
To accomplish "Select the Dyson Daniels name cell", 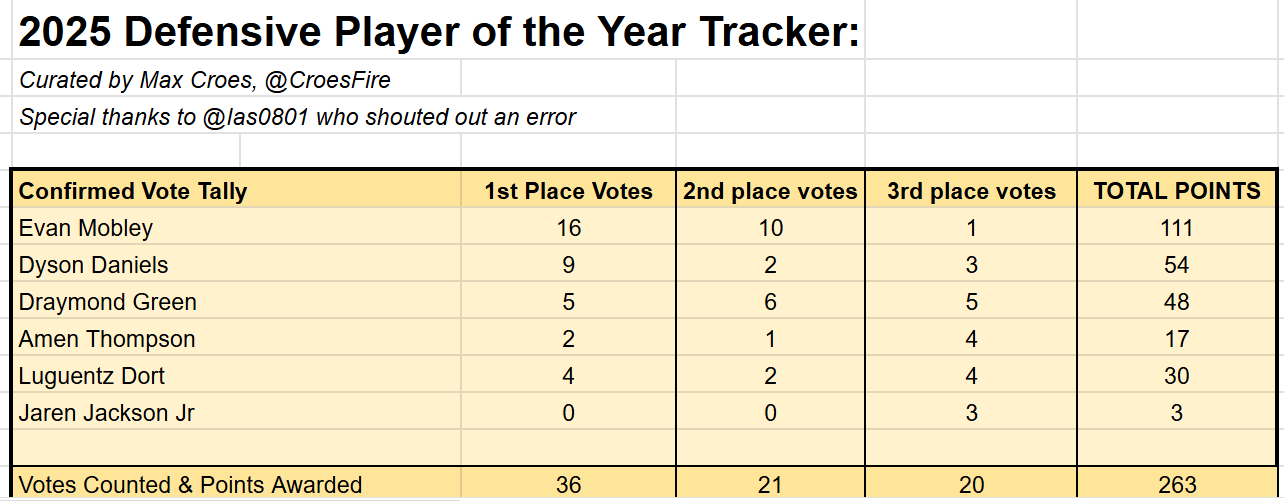I will (x=237, y=265).
